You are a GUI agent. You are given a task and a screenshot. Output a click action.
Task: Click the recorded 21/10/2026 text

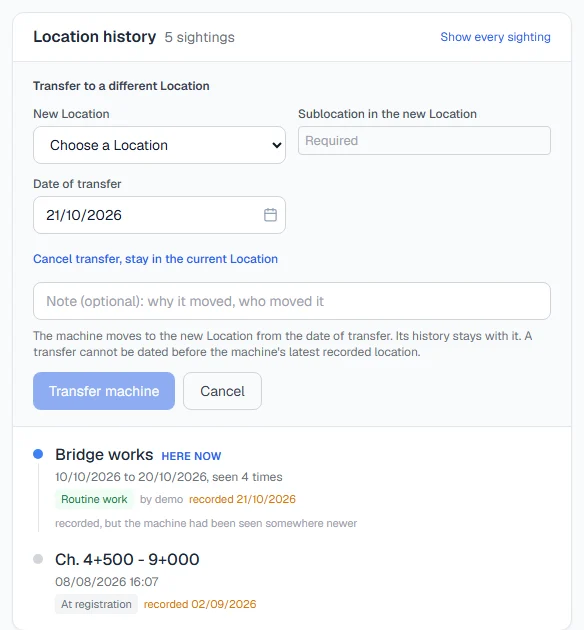pos(242,499)
